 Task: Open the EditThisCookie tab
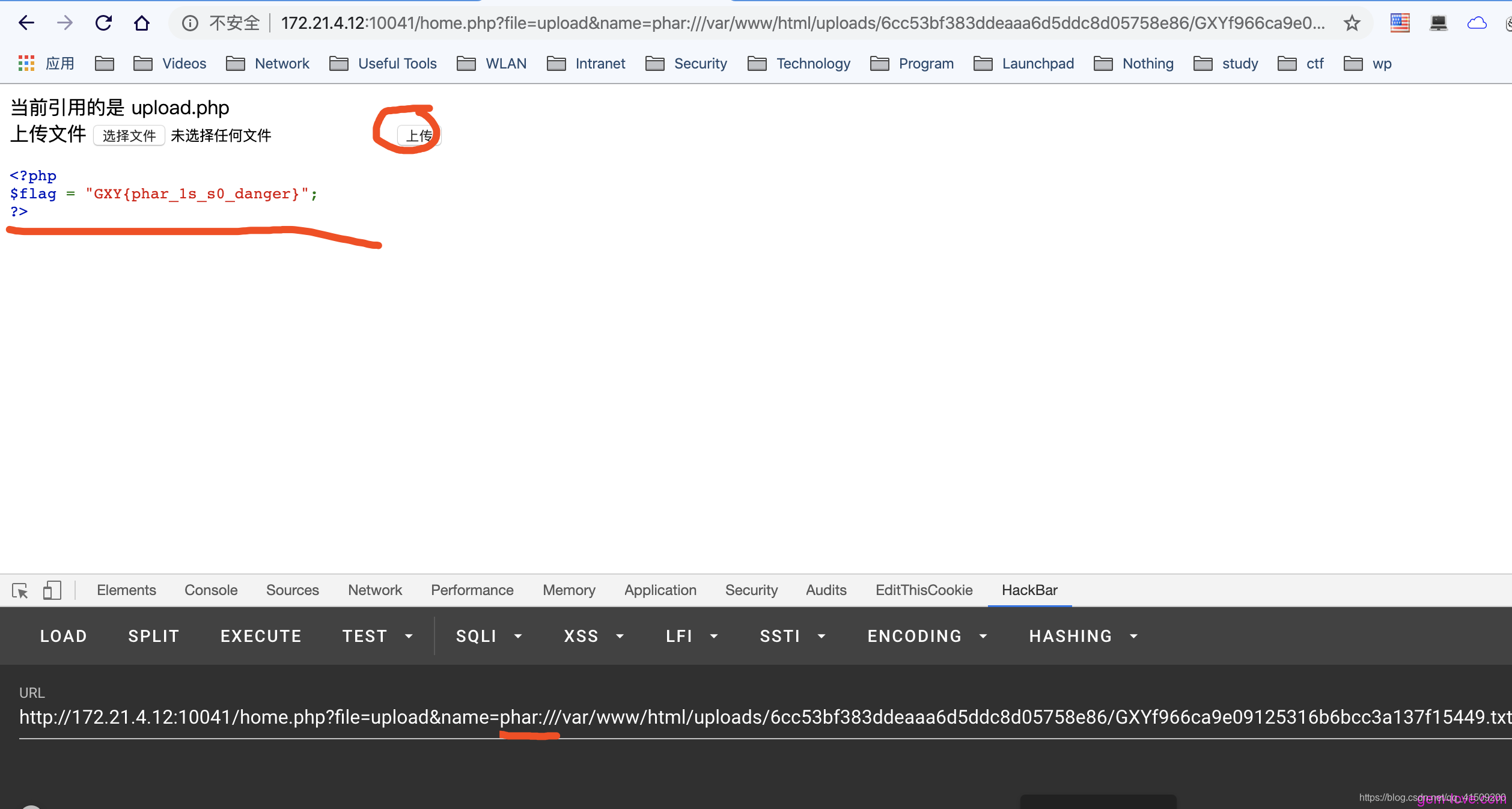924,590
